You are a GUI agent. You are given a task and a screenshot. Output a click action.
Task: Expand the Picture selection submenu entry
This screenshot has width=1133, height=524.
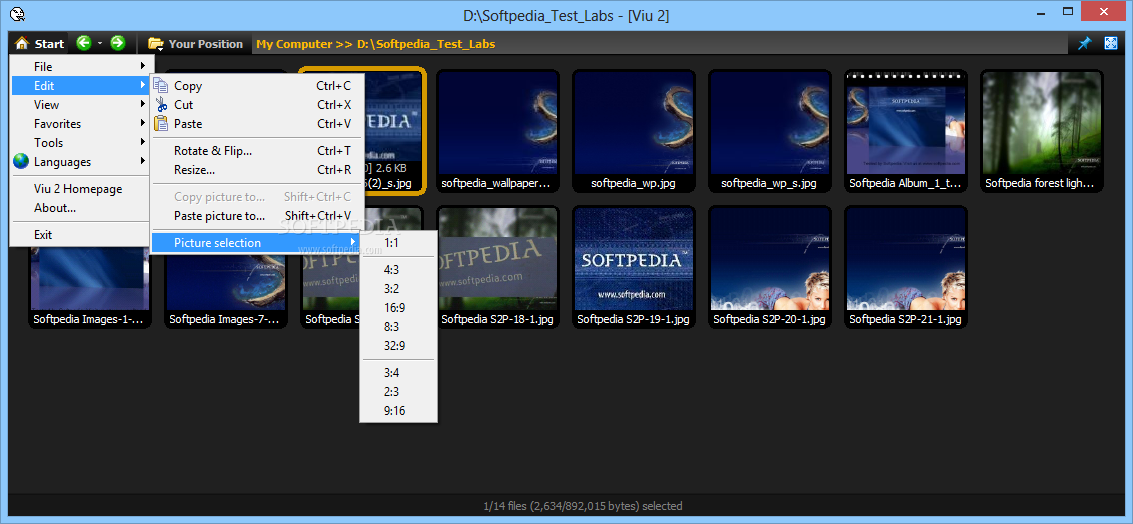[x=256, y=243]
